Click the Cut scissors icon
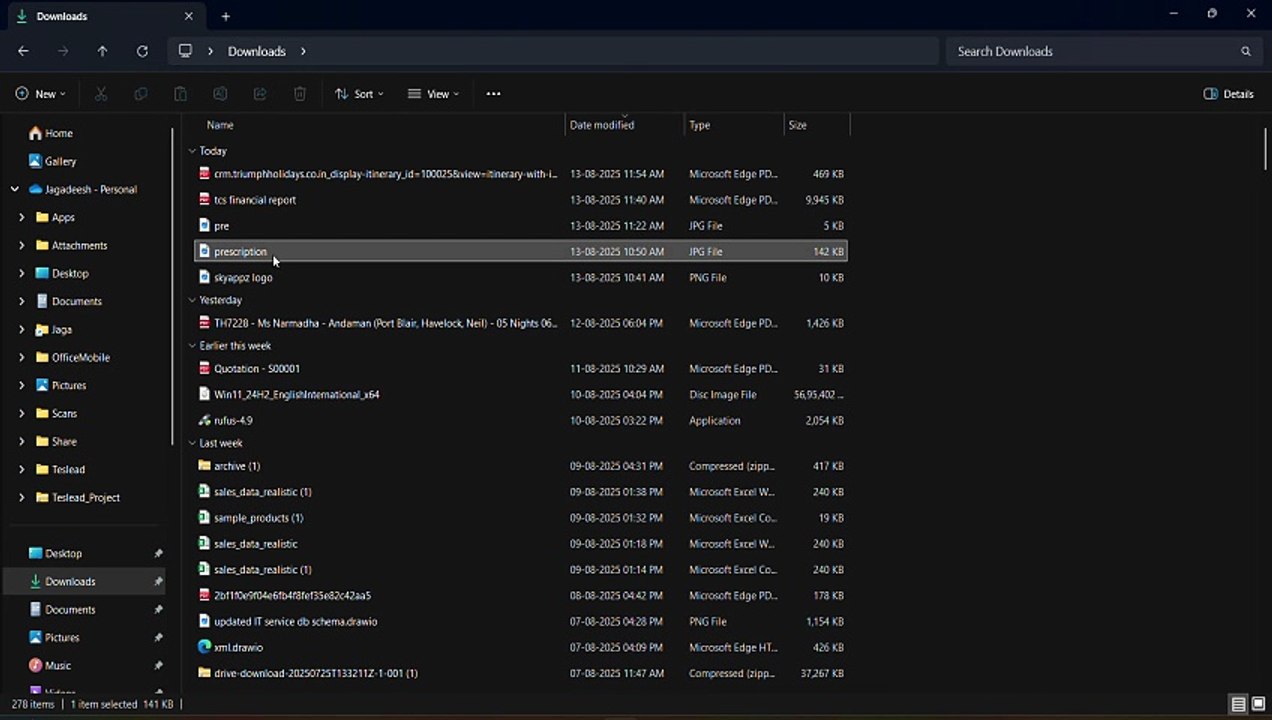The height and width of the screenshot is (720, 1272). [x=100, y=94]
